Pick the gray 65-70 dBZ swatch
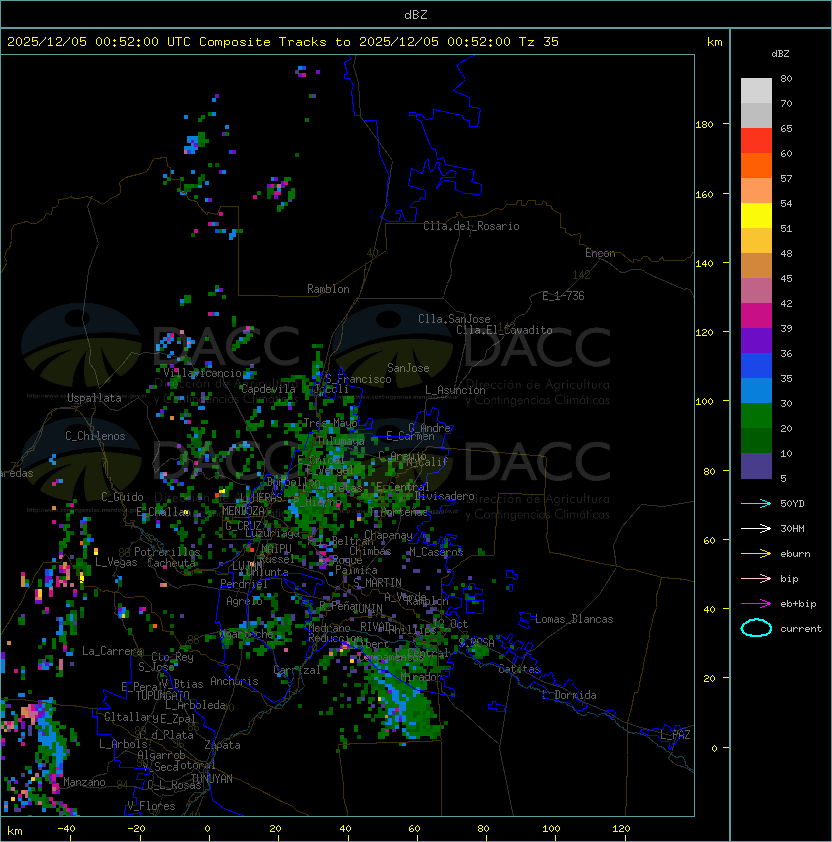The image size is (832, 842). coord(756,115)
